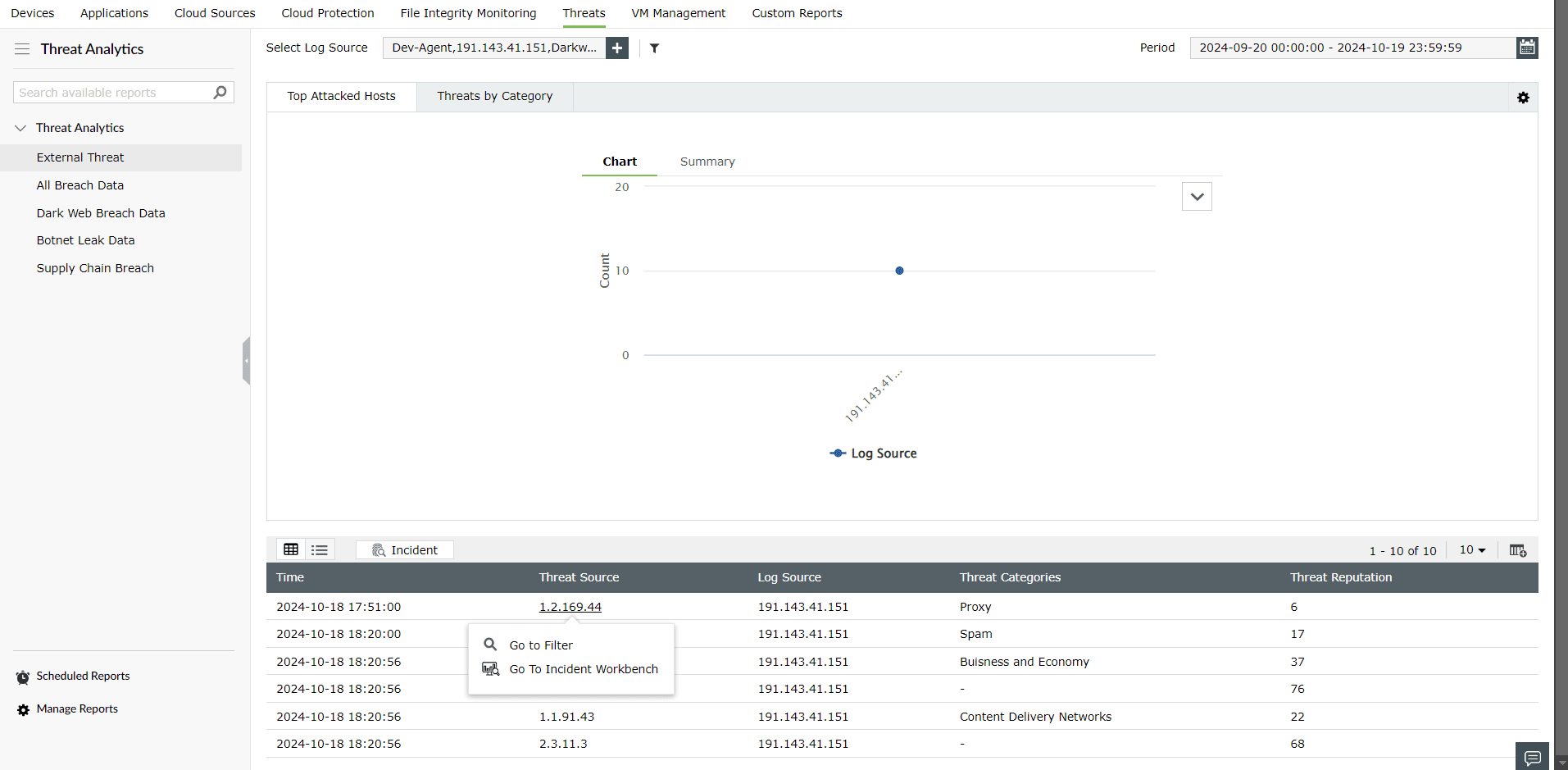Open the column chooser icon

coord(1518,550)
